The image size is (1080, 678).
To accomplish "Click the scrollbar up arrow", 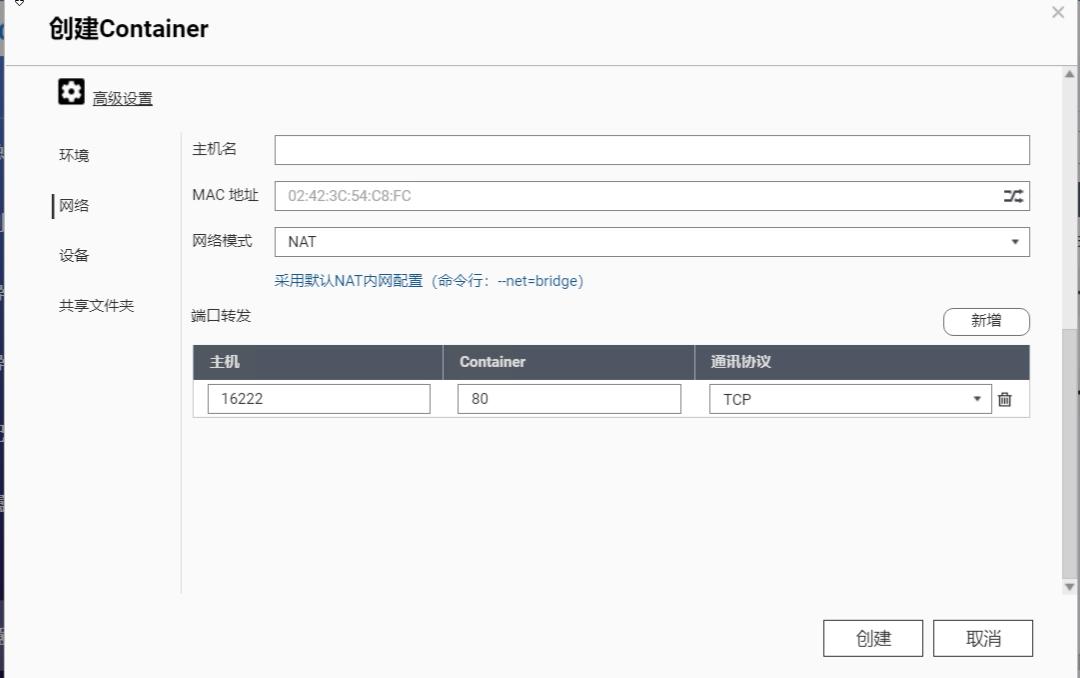I will coord(1070,72).
